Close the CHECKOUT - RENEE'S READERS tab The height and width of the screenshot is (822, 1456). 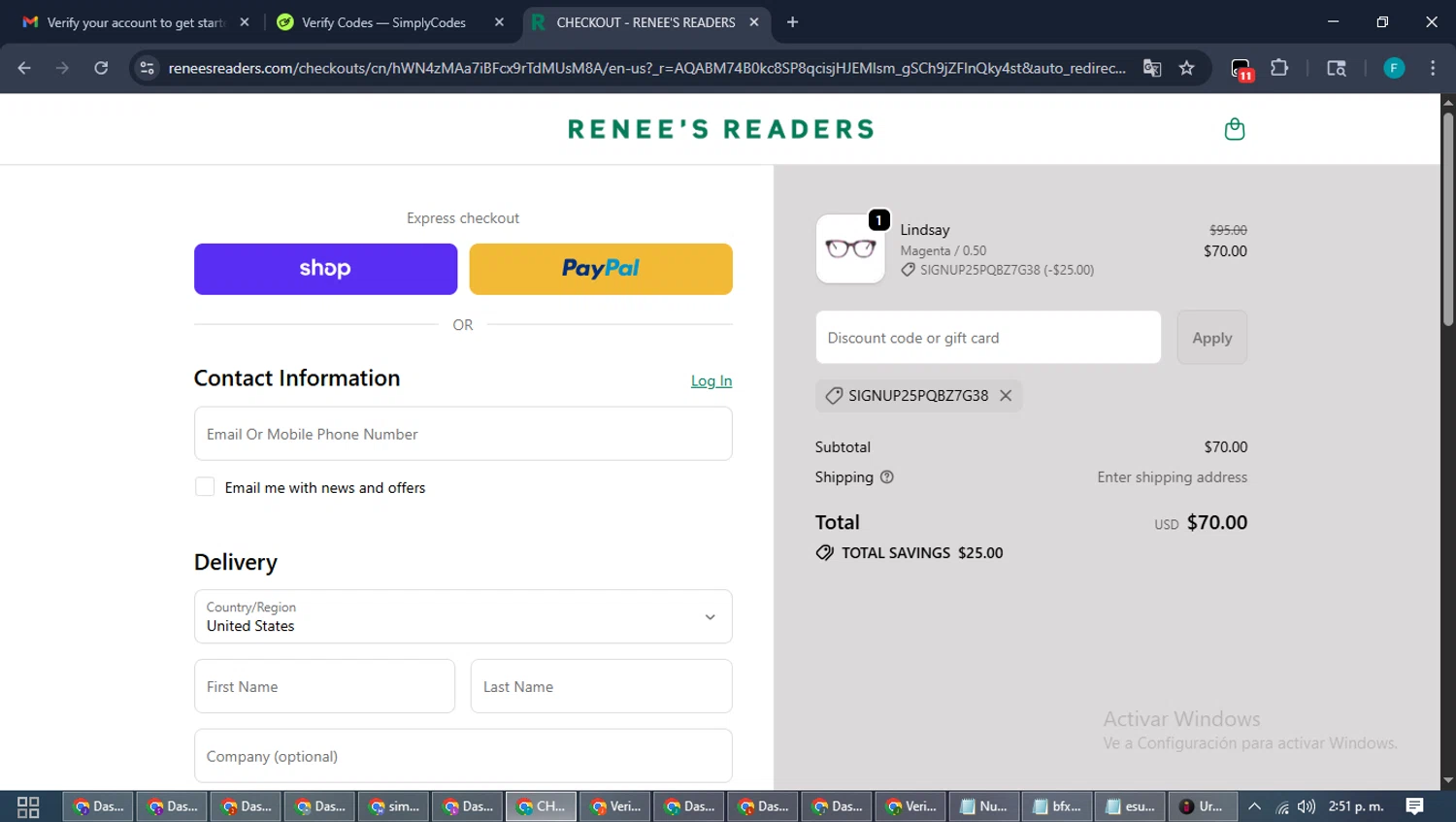(x=754, y=22)
